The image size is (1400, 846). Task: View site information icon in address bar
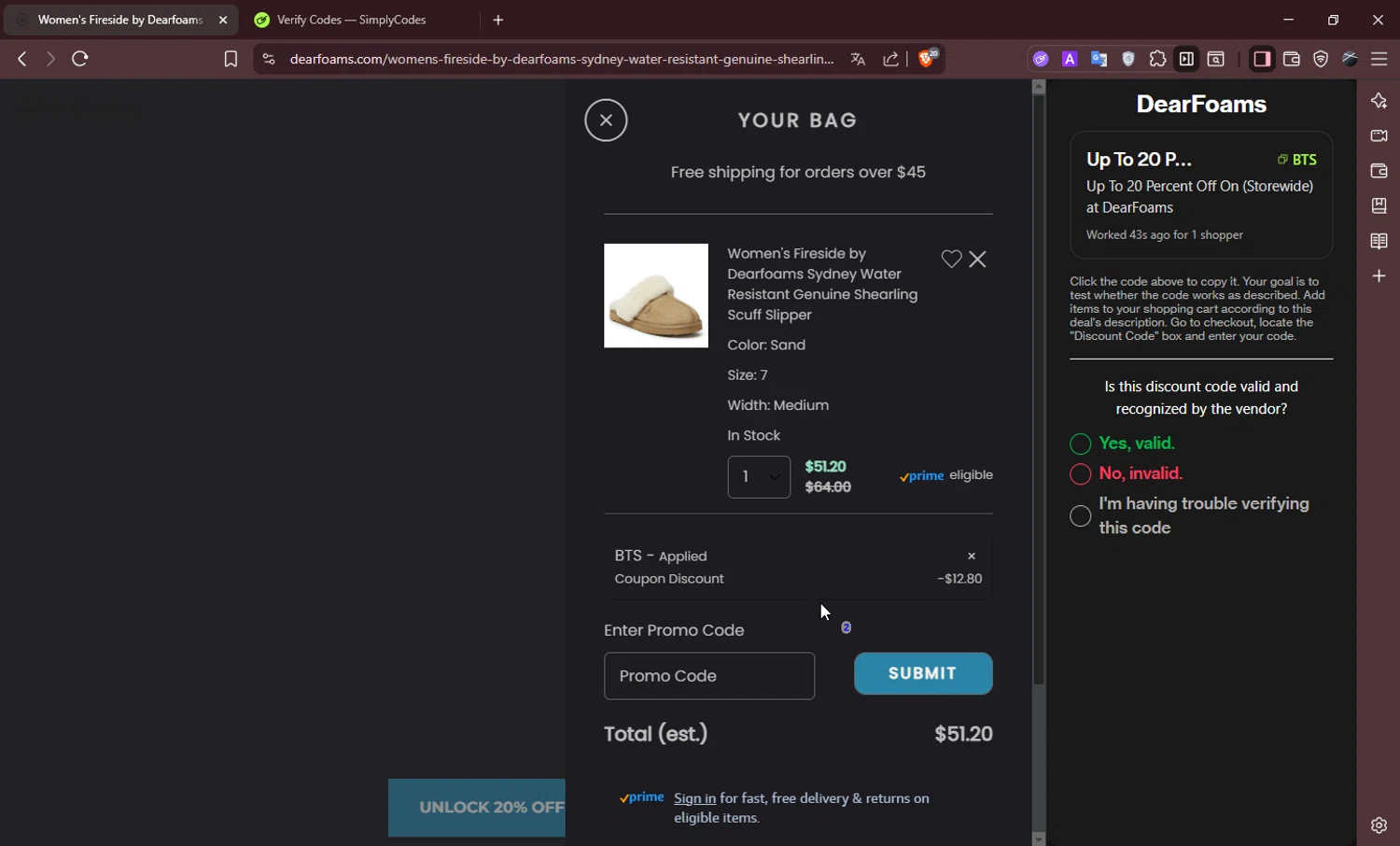268,59
